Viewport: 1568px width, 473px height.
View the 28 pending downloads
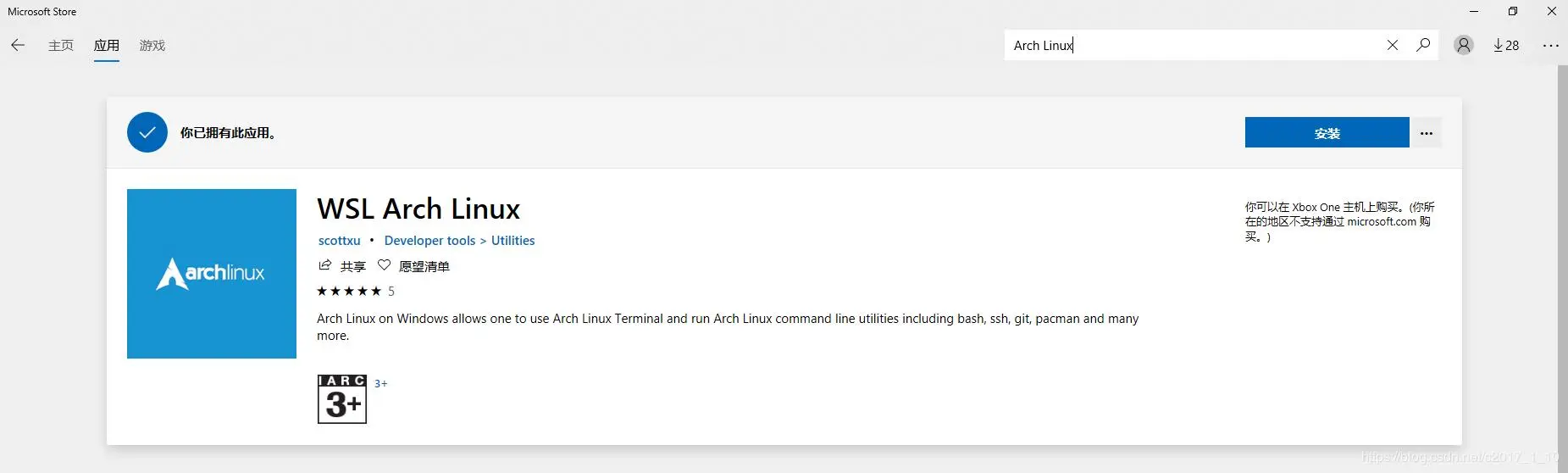coord(1506,45)
